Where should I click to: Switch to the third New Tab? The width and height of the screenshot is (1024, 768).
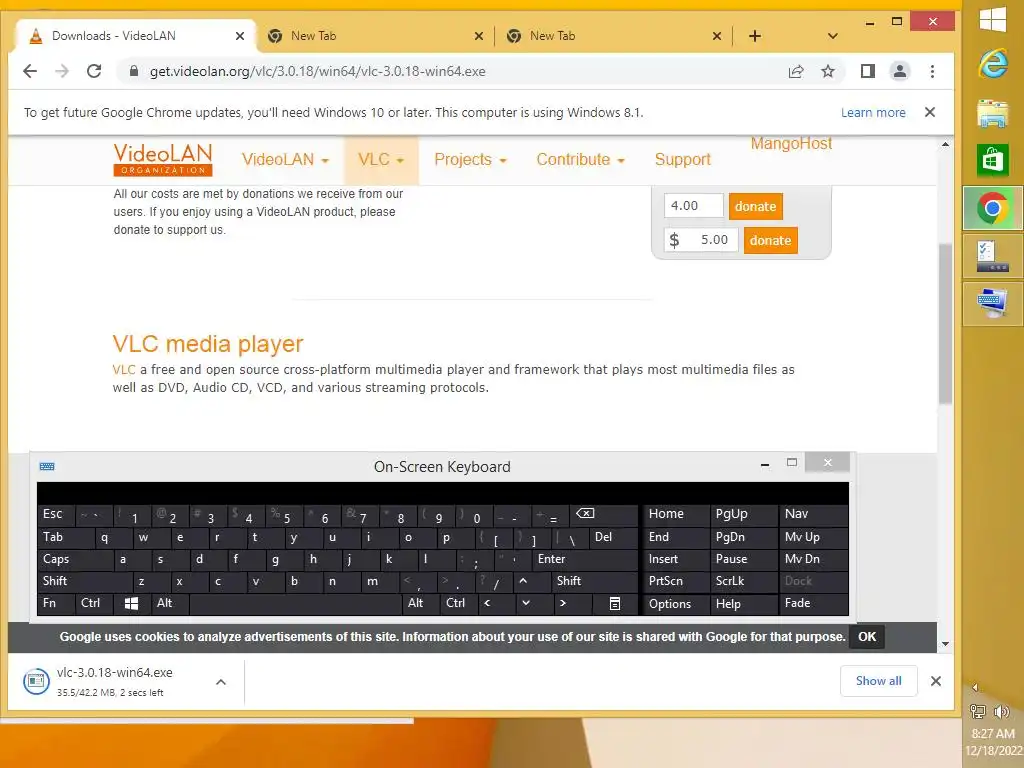[x=614, y=36]
